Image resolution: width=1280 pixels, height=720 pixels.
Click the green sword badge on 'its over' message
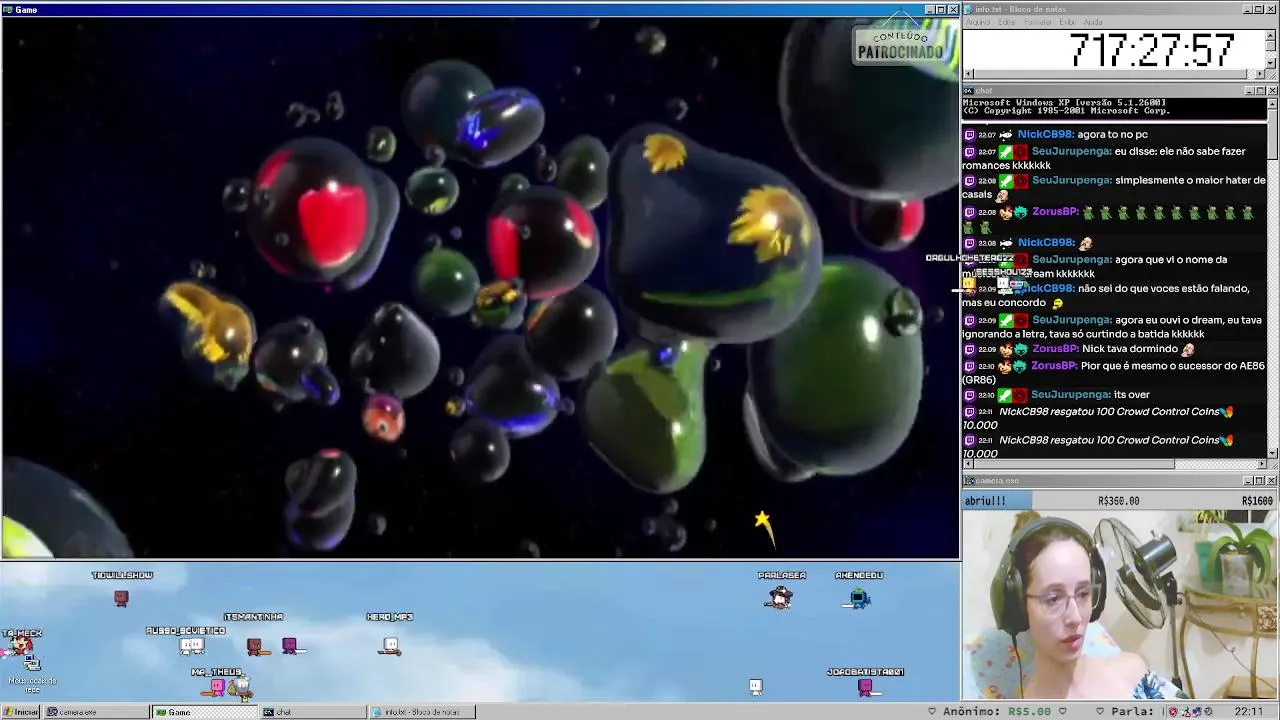[x=1005, y=395]
